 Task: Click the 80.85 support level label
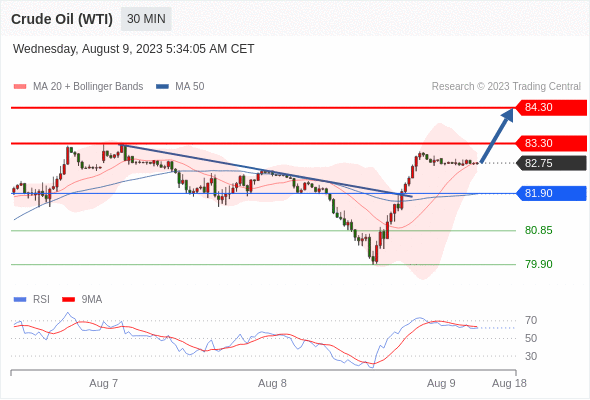point(538,230)
